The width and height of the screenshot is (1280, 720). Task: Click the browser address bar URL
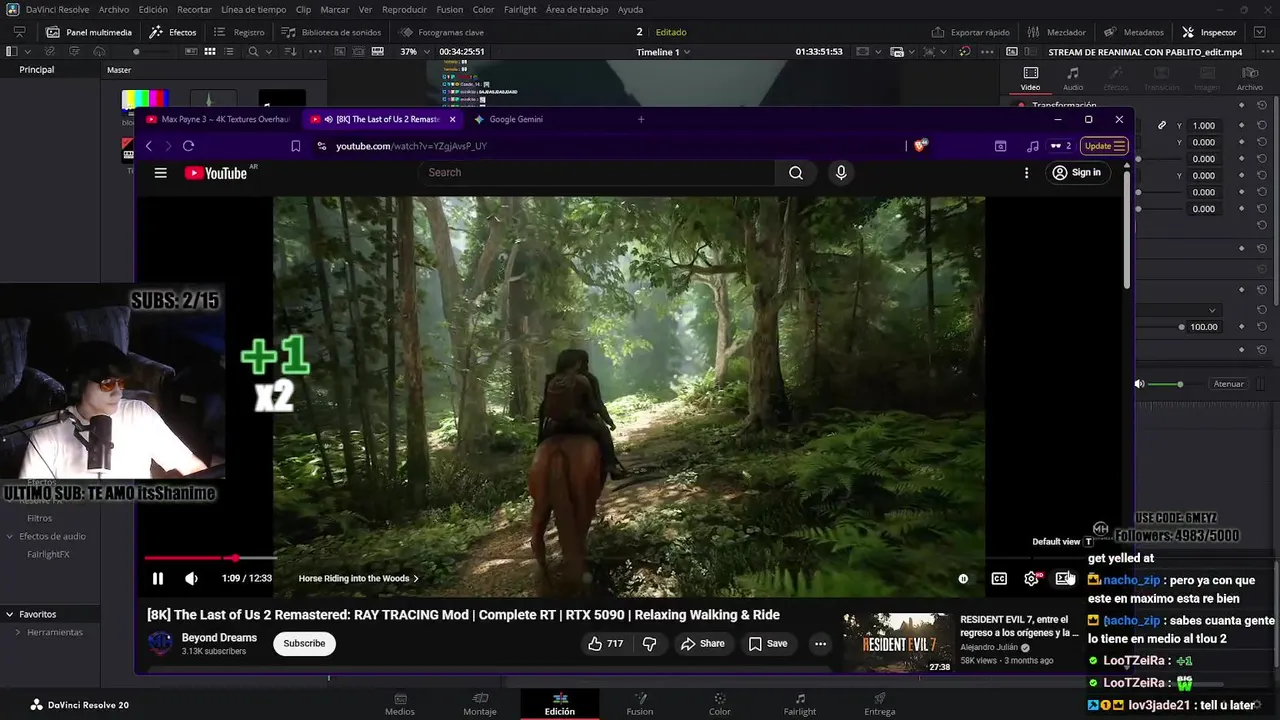tap(411, 146)
